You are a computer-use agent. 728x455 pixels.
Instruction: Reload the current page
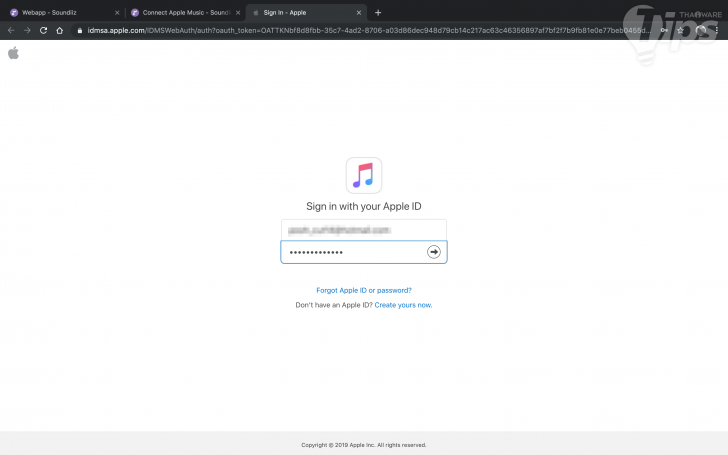pyautogui.click(x=43, y=30)
